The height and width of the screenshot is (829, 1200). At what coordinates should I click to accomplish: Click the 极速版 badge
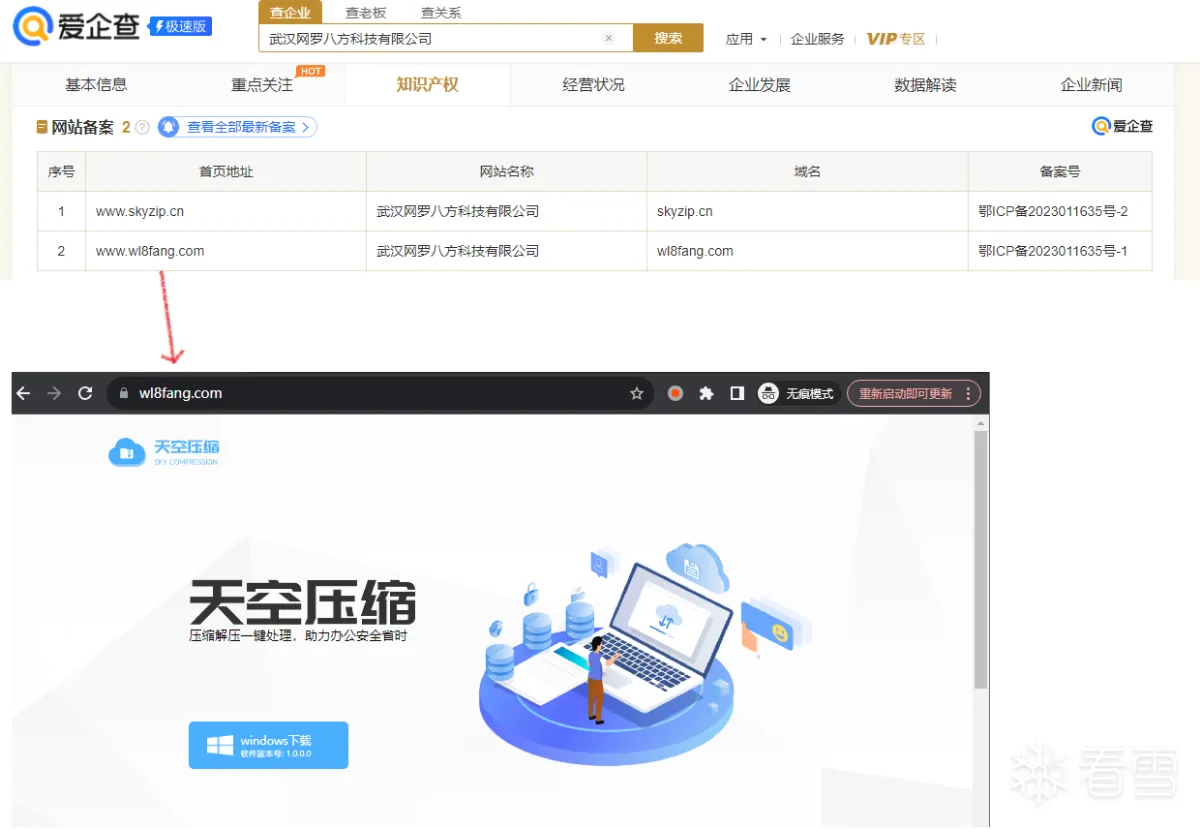tap(180, 27)
